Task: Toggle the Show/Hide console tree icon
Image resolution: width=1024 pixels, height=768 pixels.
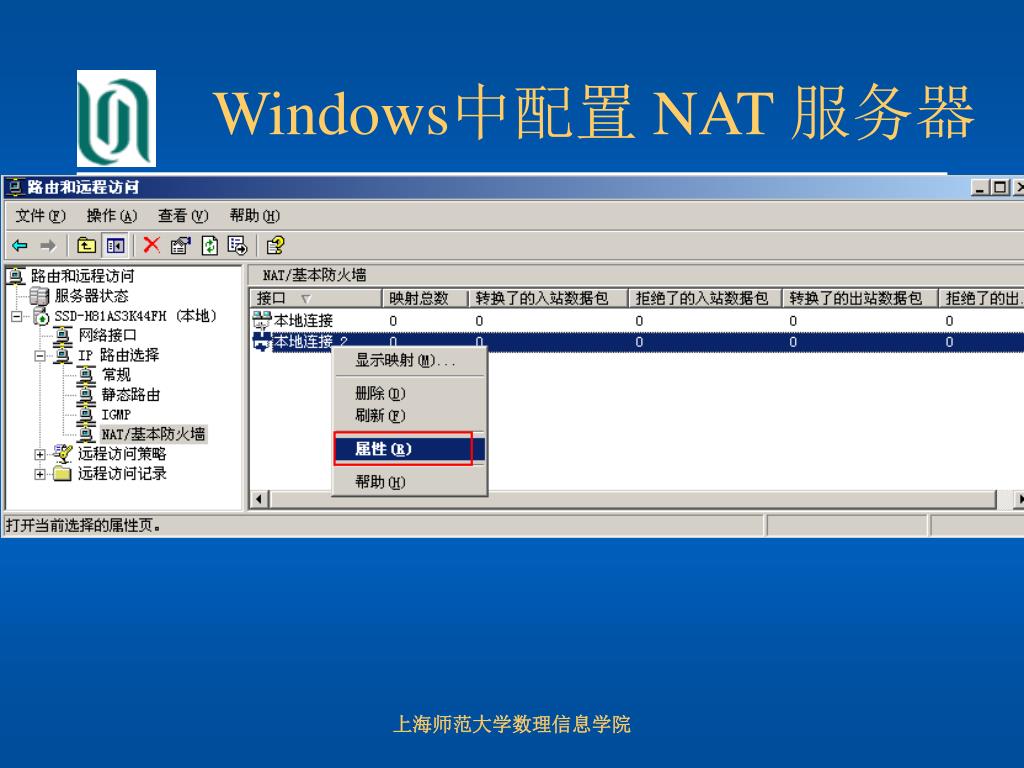Action: [116, 246]
